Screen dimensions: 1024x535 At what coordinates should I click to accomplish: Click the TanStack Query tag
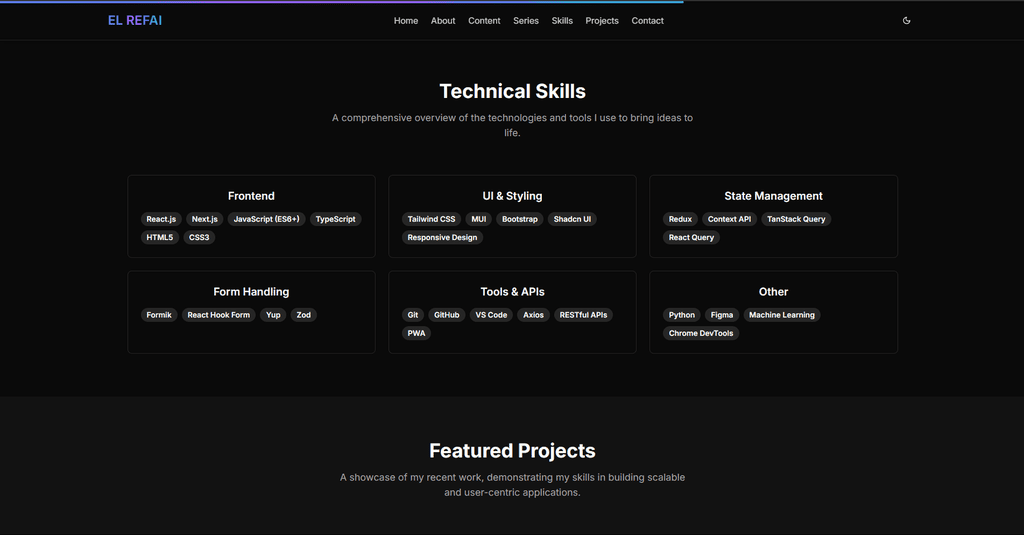click(x=796, y=219)
